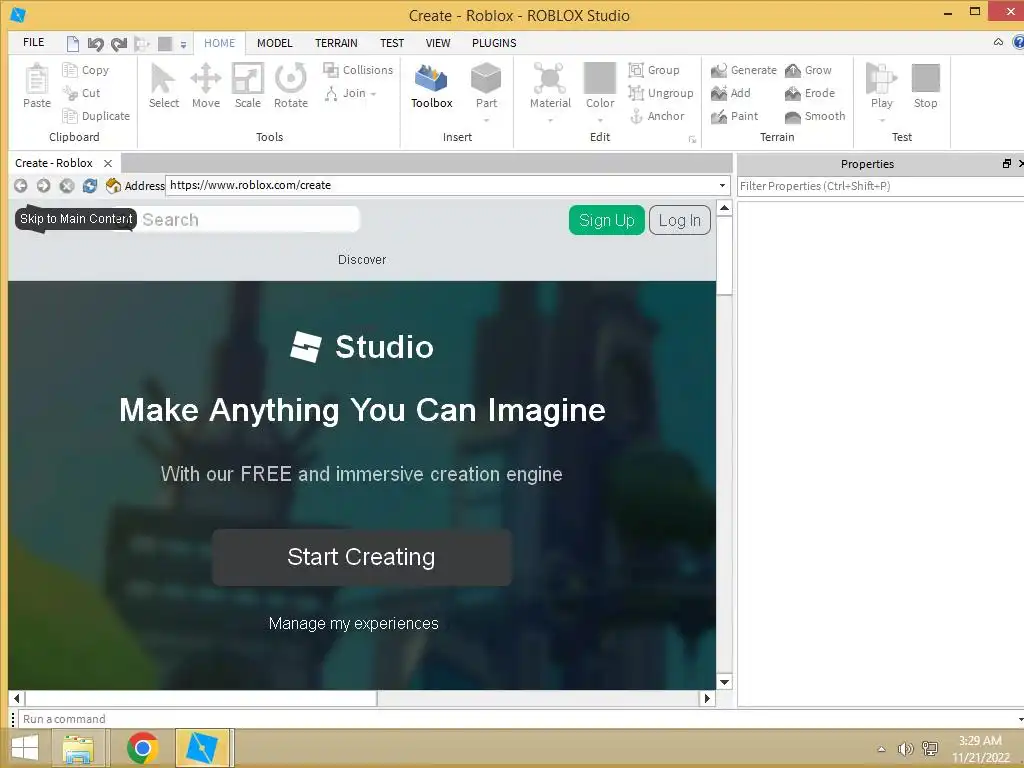The width and height of the screenshot is (1024, 768).
Task: Insert a Part block
Action: (x=486, y=86)
